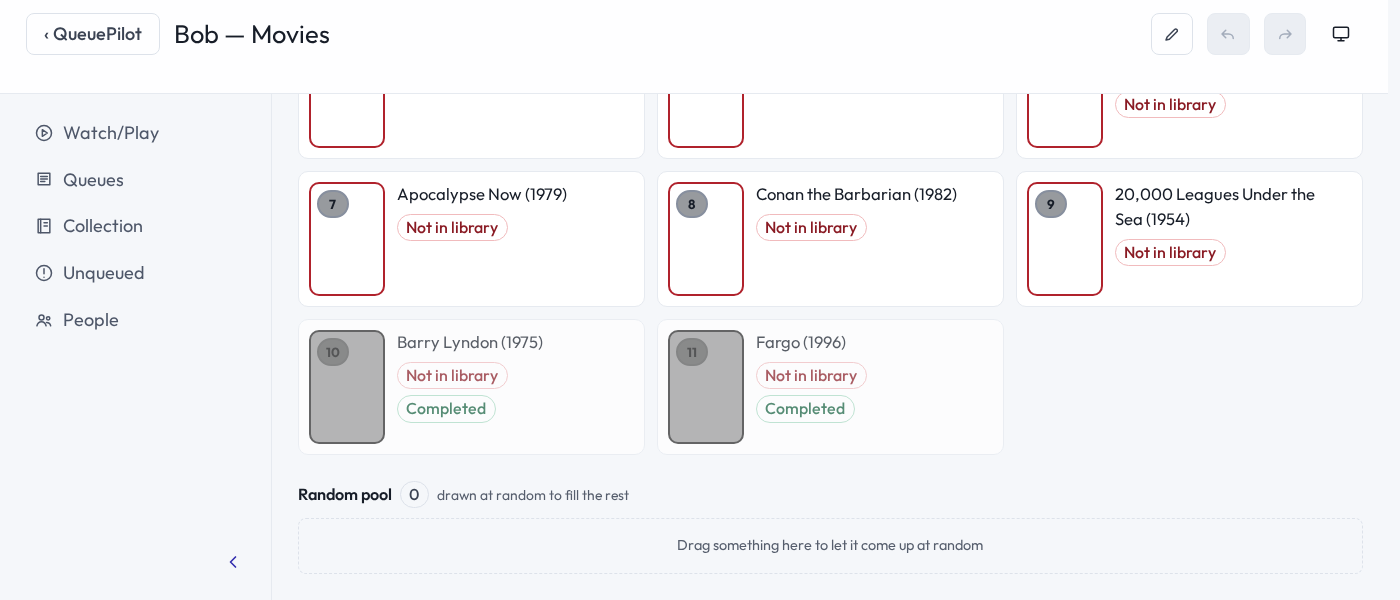This screenshot has width=1400, height=600.
Task: Click the Completed badge under Barry Lyndon
Action: (x=446, y=409)
